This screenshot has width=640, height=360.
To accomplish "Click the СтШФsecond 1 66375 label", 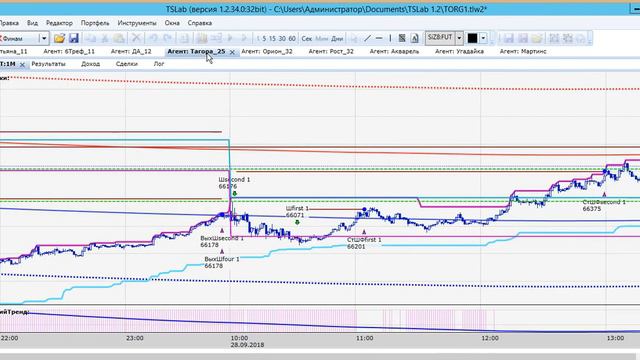I will coord(604,205).
